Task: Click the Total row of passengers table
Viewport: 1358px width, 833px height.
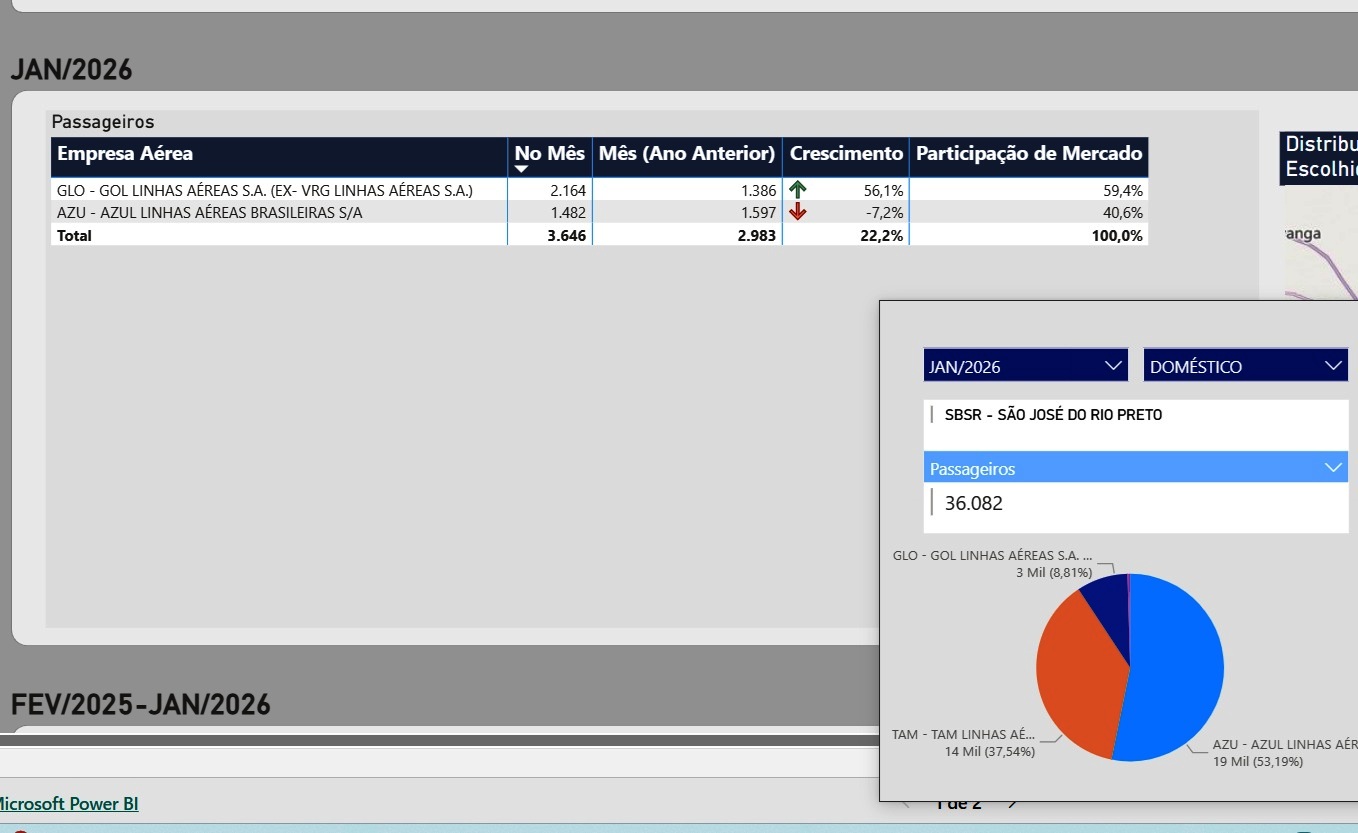Action: [75, 236]
